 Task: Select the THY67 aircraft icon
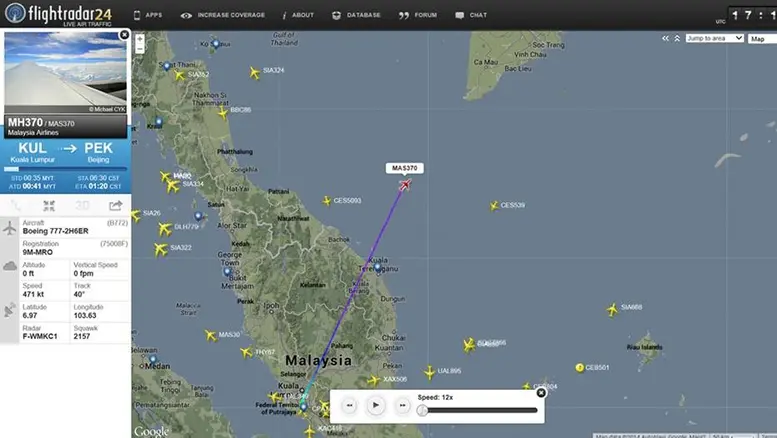click(246, 352)
